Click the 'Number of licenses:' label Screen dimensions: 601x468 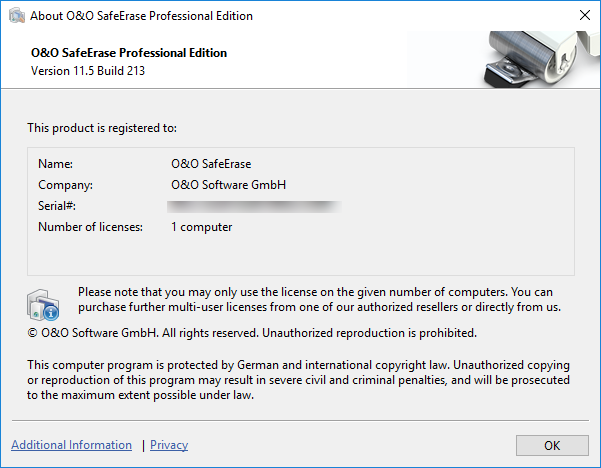90,227
